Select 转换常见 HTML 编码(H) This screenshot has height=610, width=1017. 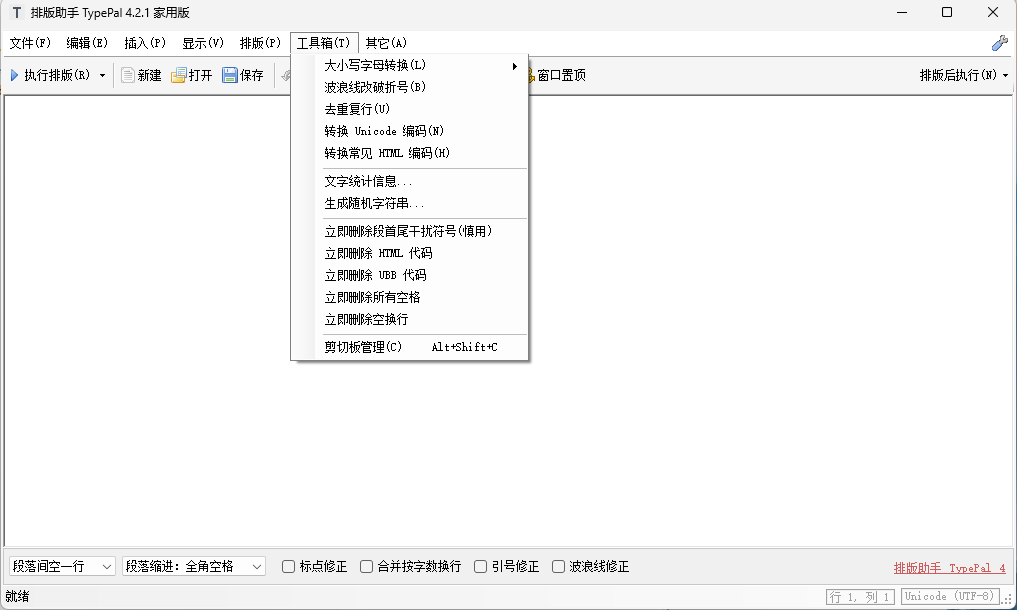(410, 153)
